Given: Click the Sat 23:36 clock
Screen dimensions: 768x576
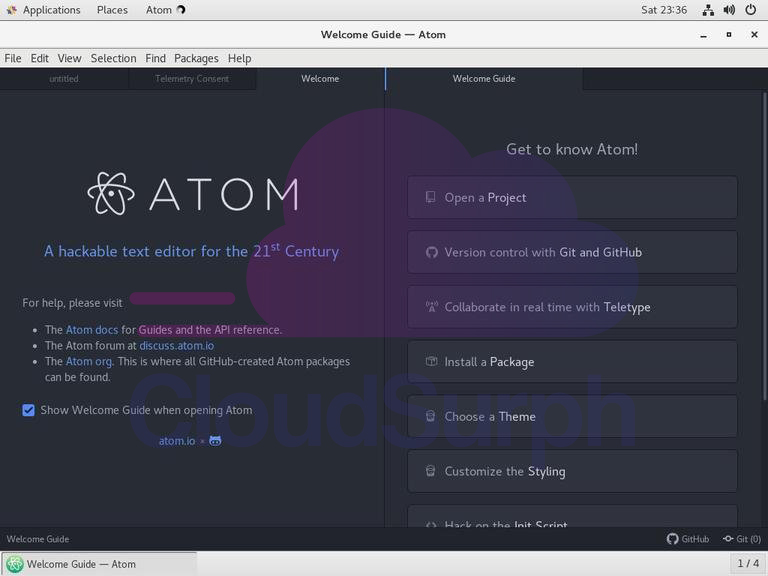Looking at the screenshot, I should [x=664, y=10].
